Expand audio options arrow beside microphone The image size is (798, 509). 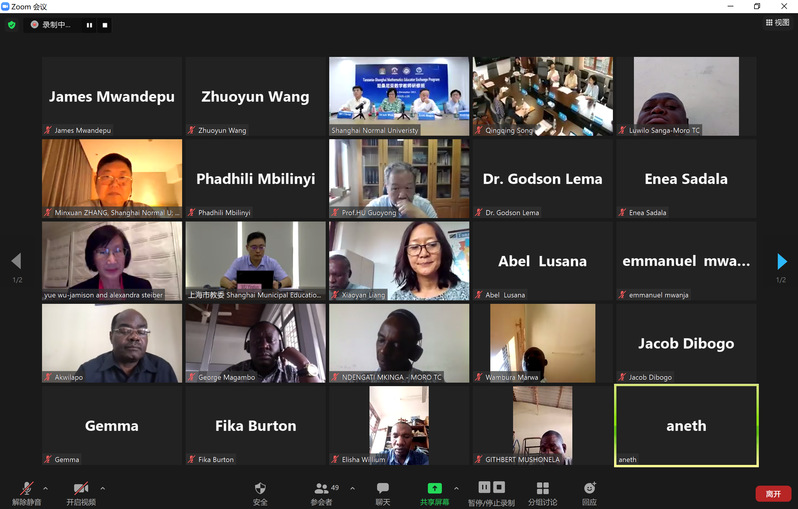coord(45,489)
